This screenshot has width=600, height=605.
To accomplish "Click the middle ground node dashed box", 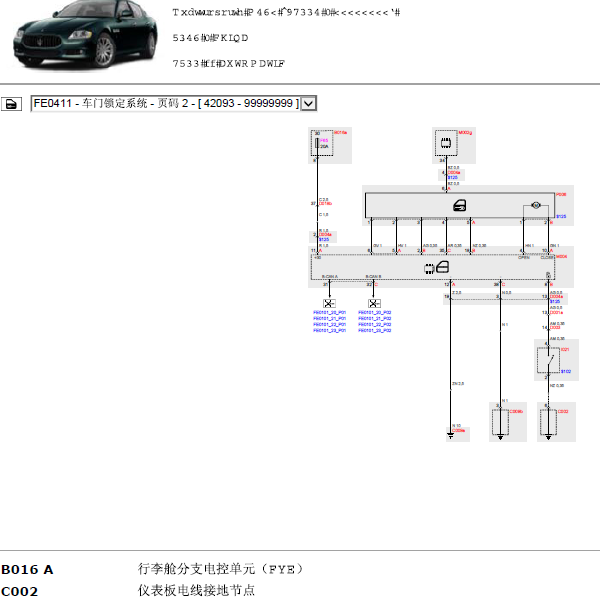I will tap(500, 422).
